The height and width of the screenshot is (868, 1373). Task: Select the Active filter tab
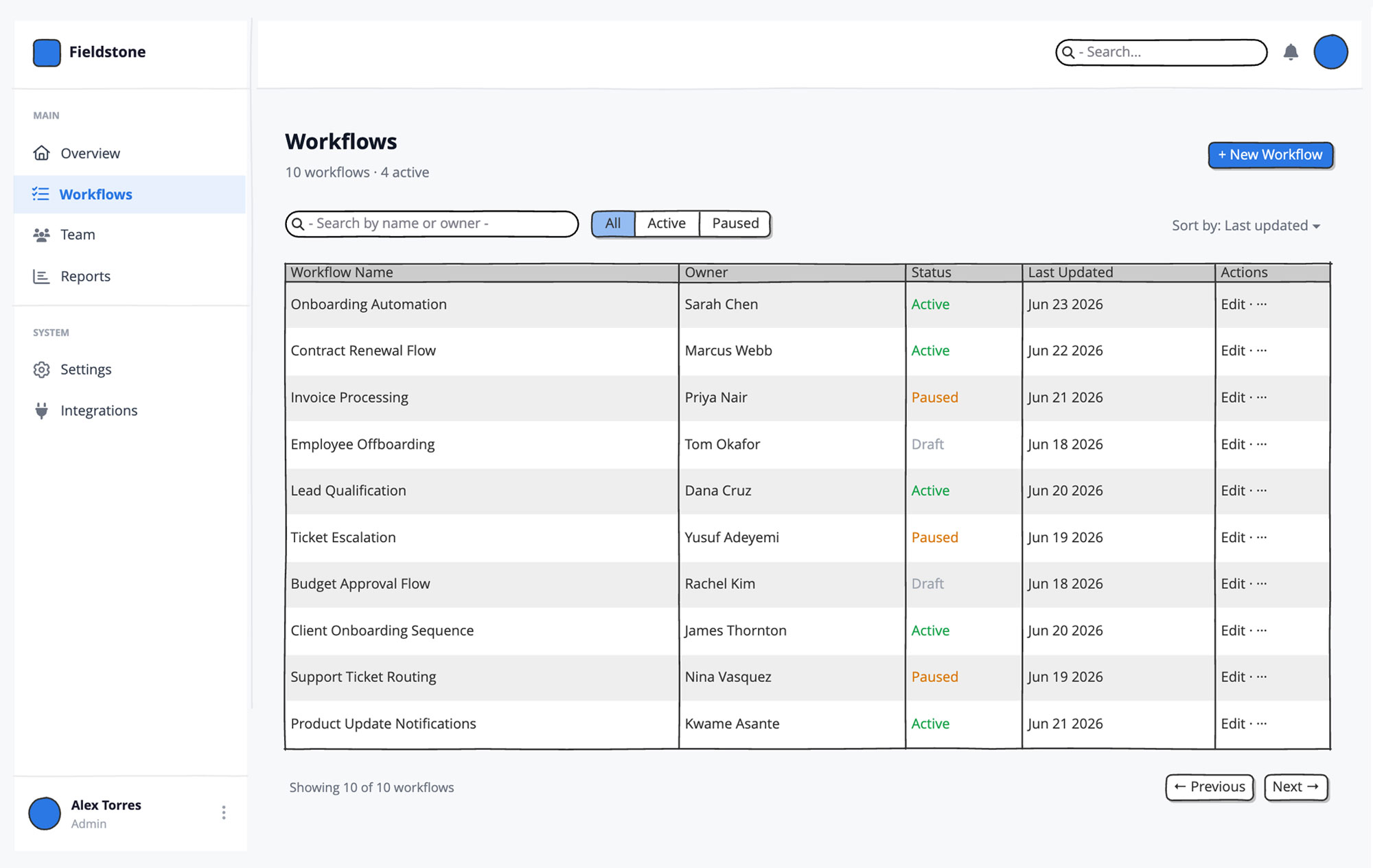click(667, 224)
